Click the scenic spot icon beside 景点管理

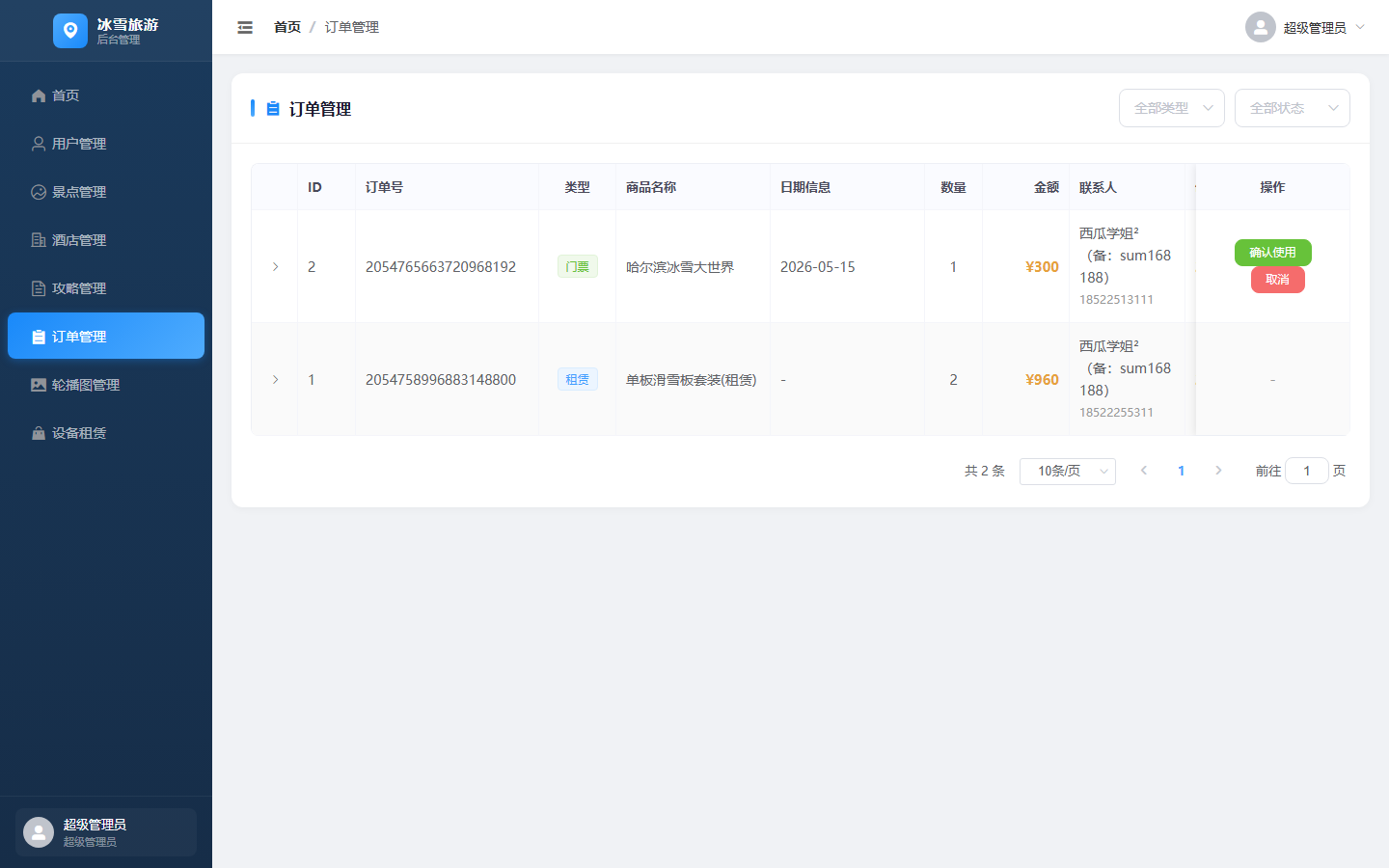click(x=39, y=192)
